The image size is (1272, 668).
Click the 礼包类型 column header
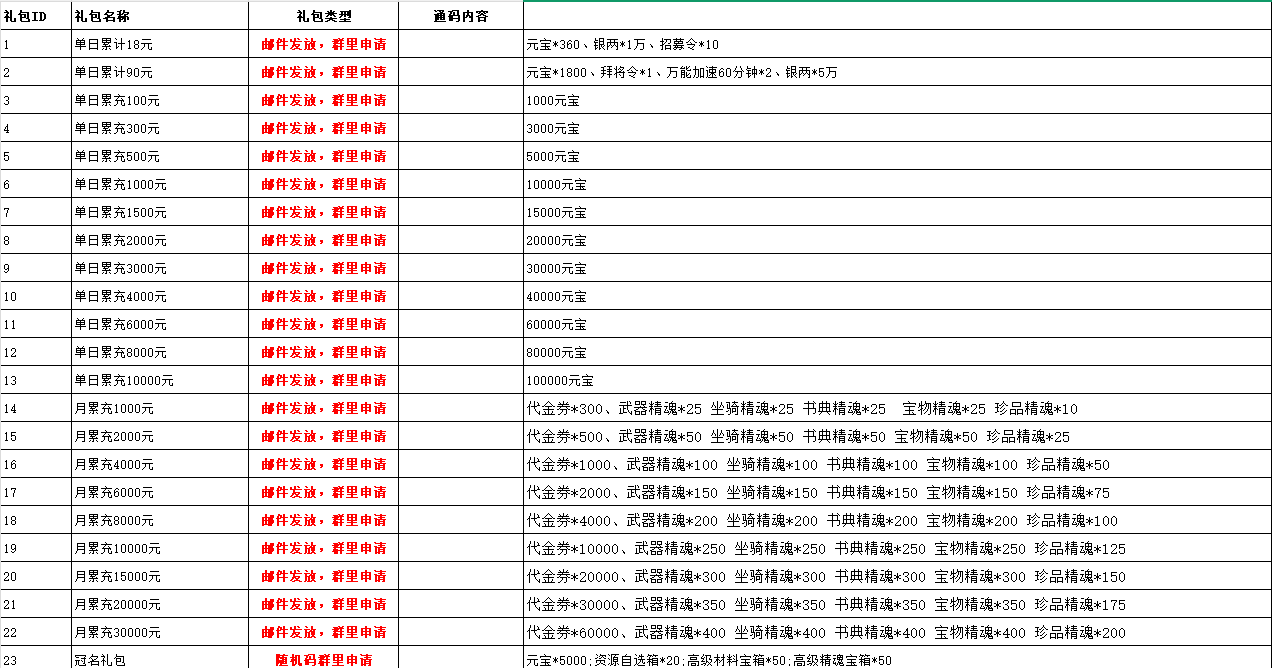(324, 16)
